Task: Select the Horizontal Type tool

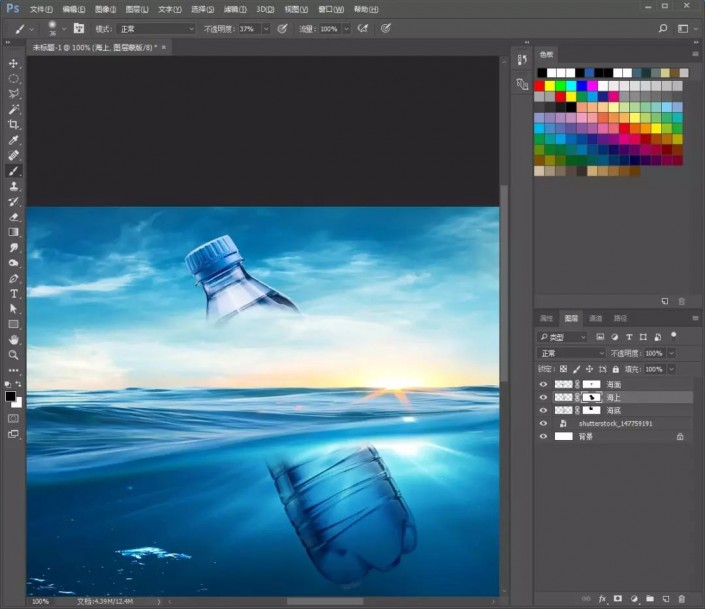Action: (13, 294)
